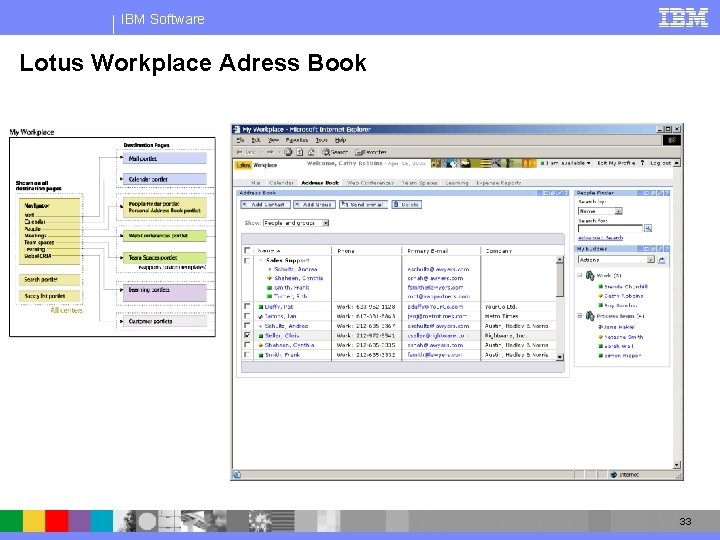Click the Search for input field
The width and height of the screenshot is (720, 540).
[x=610, y=228]
